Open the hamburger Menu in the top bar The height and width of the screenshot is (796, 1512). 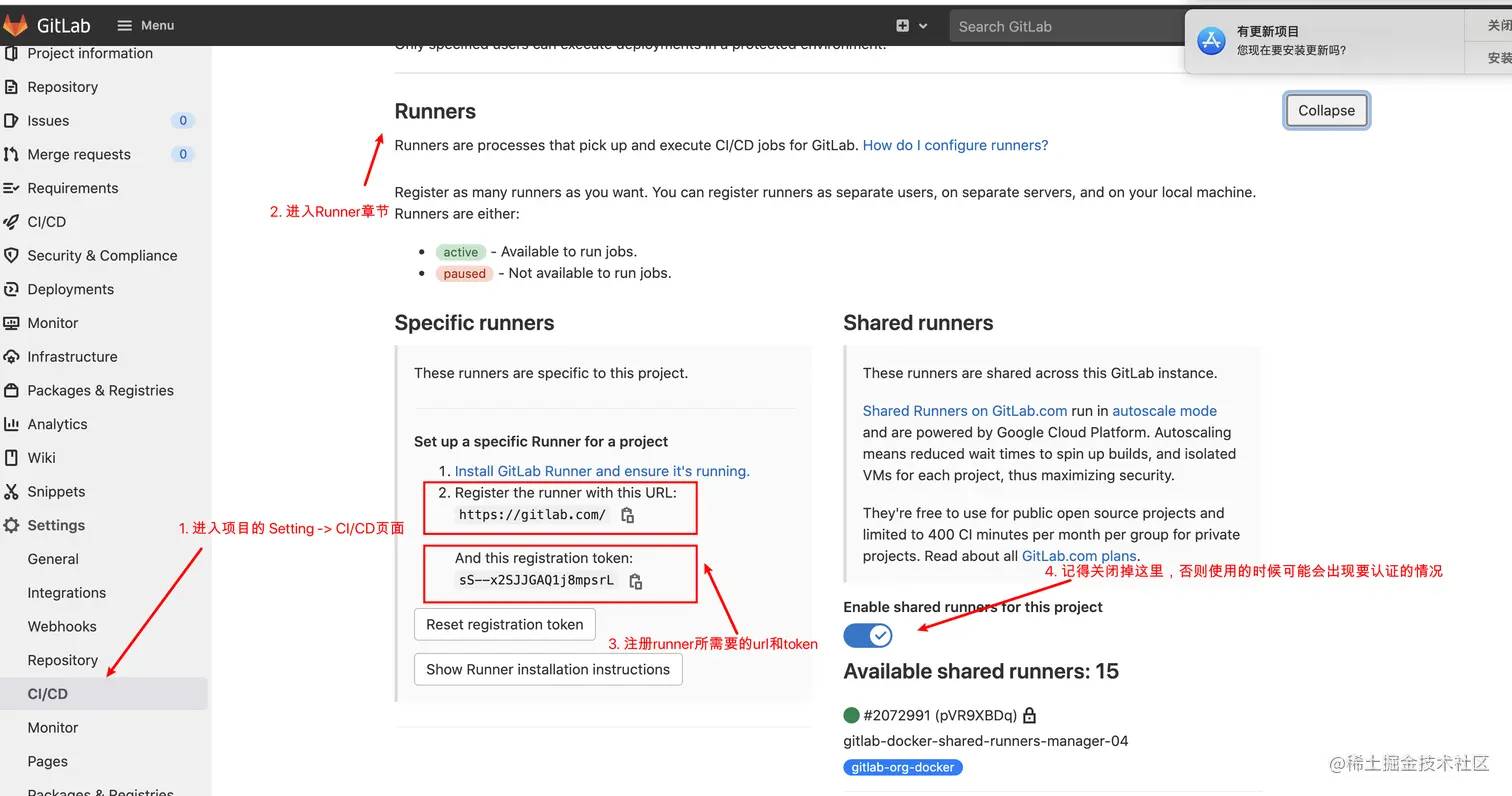tap(146, 25)
